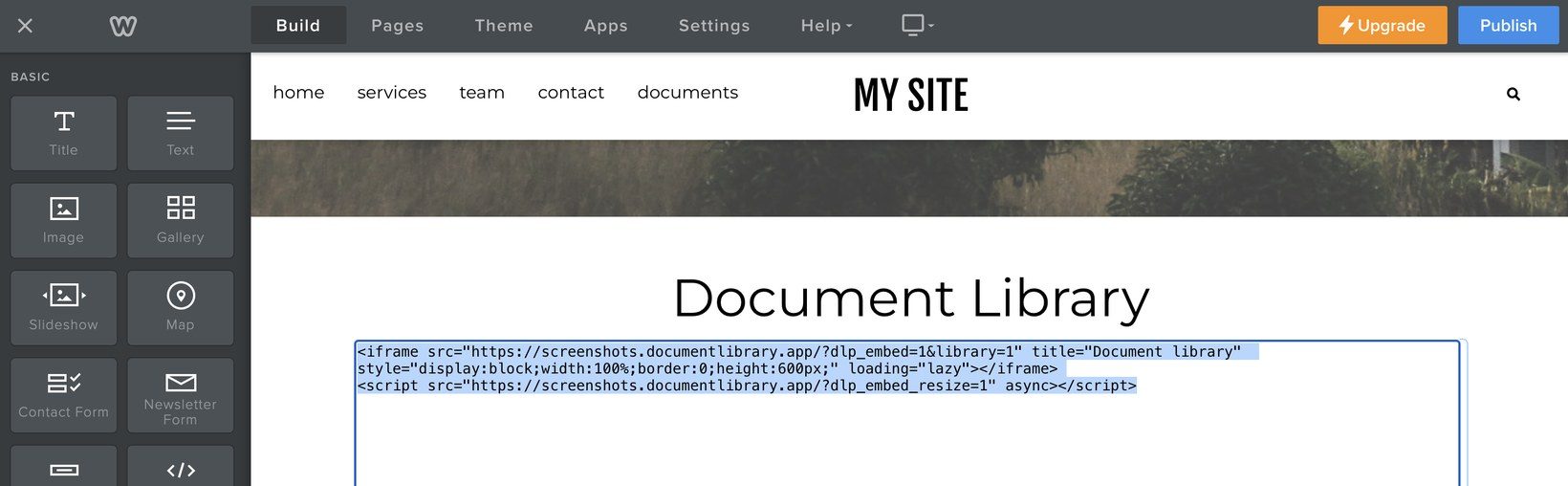Image resolution: width=1568 pixels, height=486 pixels.
Task: Switch to the Pages tab
Action: click(398, 26)
